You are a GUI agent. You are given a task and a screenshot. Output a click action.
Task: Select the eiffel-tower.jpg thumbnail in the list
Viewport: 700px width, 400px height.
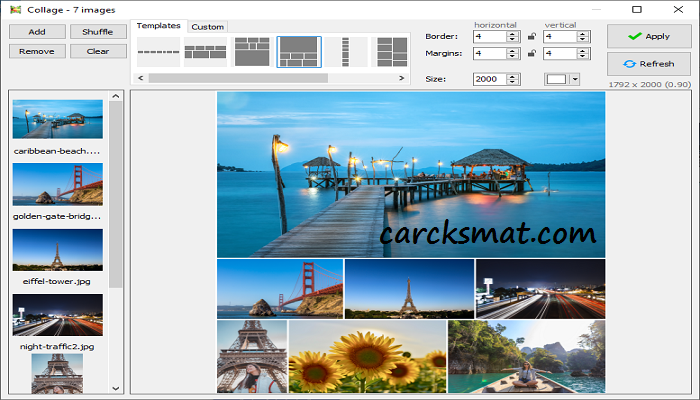58,250
